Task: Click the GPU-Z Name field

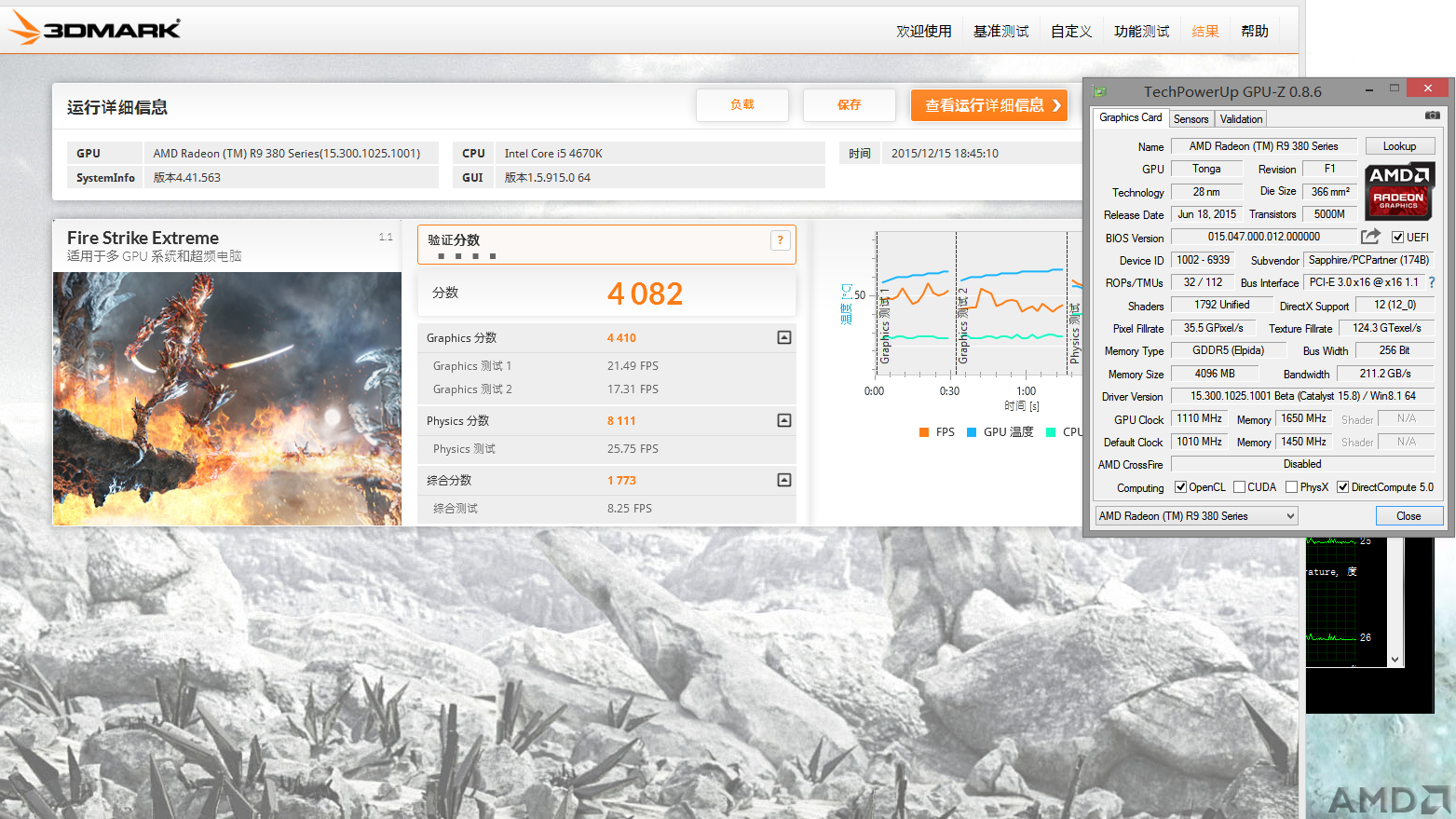Action: click(x=1264, y=146)
